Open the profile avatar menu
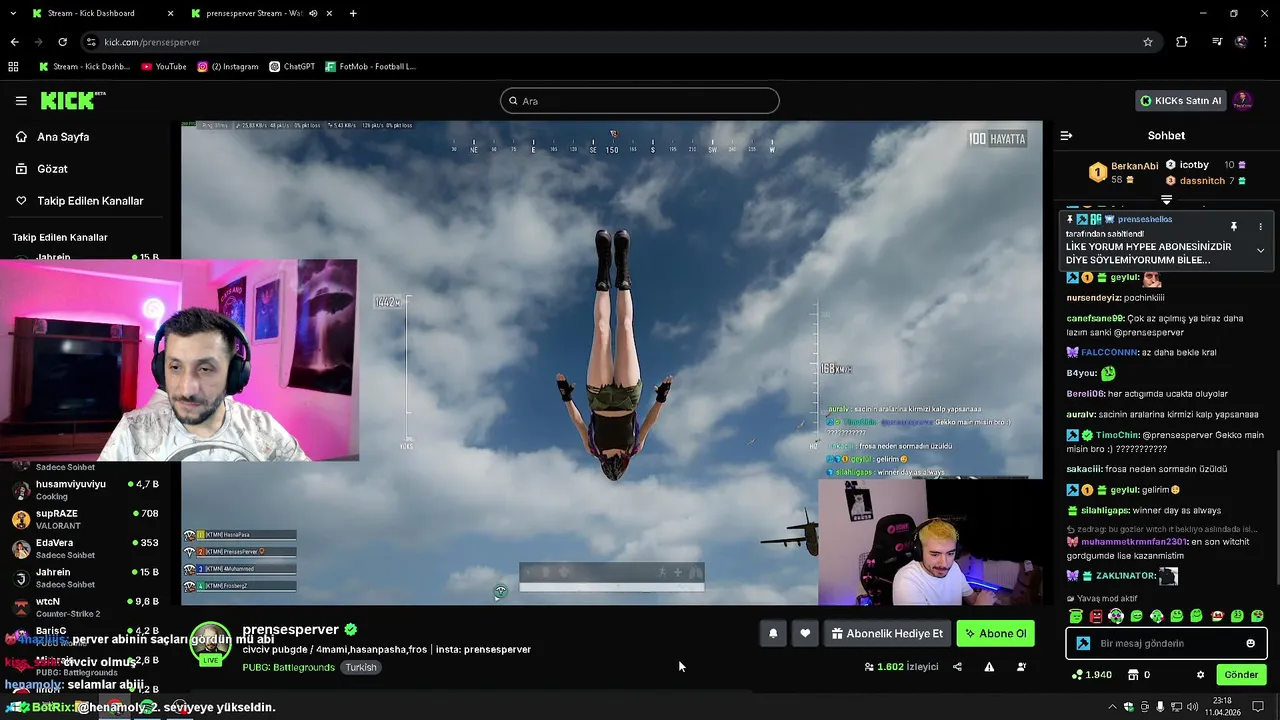 point(1242,100)
